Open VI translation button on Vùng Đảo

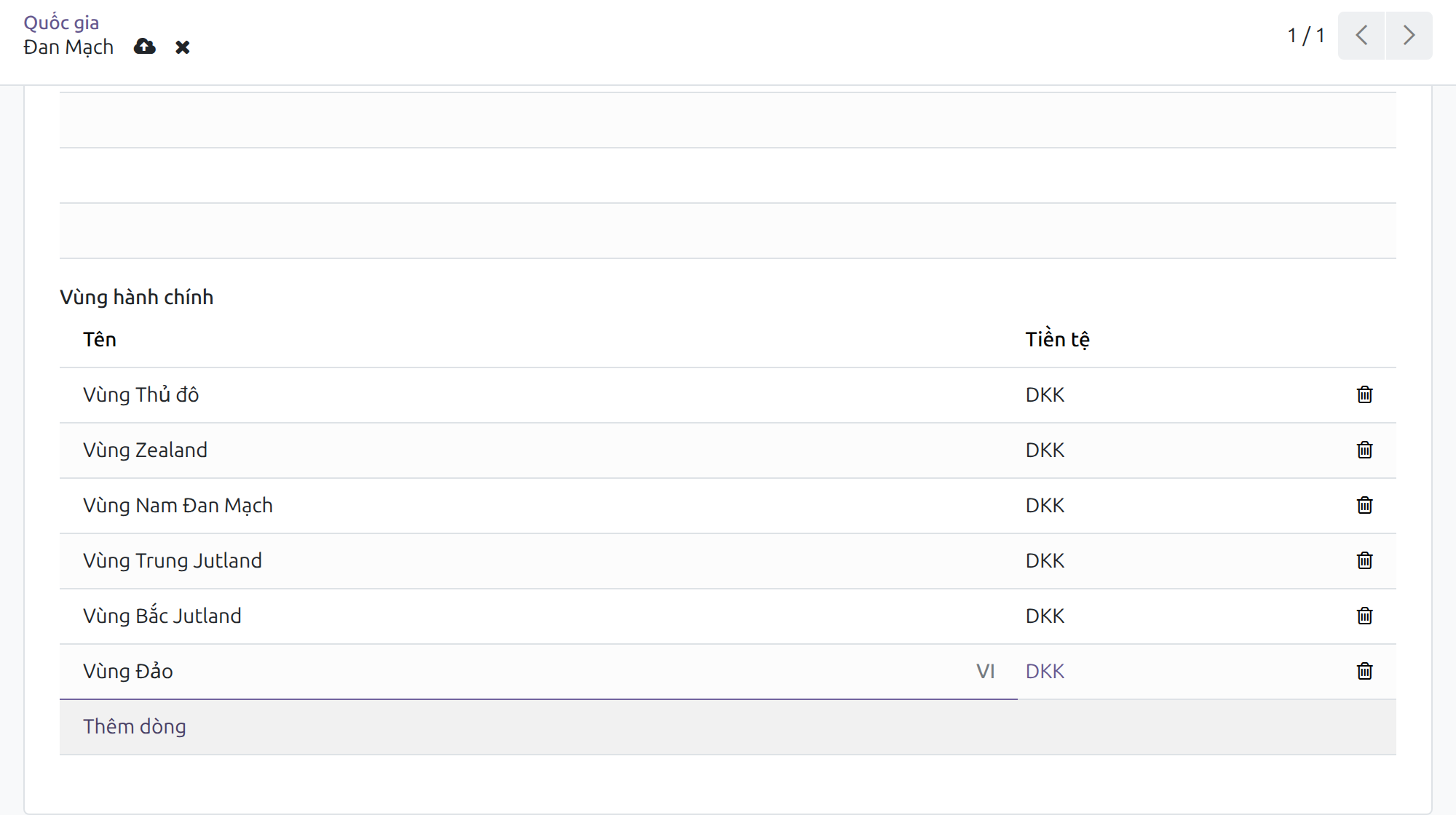(x=986, y=671)
